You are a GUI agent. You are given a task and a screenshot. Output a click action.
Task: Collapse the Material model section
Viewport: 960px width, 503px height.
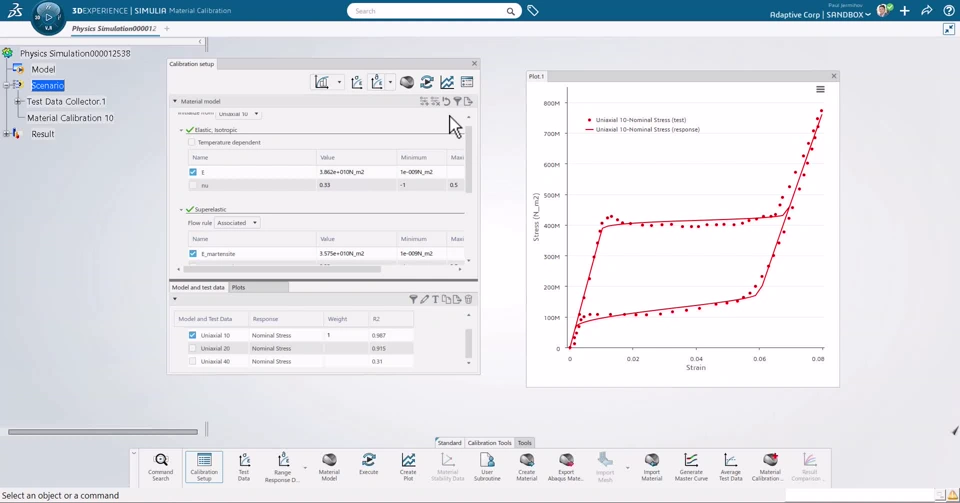(174, 102)
